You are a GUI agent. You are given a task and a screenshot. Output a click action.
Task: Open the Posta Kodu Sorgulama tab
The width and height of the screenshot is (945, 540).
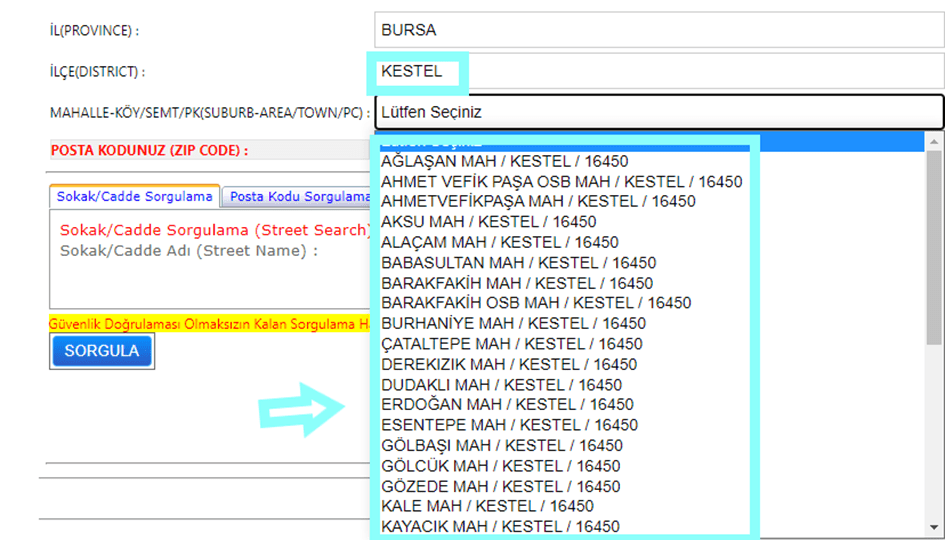coord(297,197)
